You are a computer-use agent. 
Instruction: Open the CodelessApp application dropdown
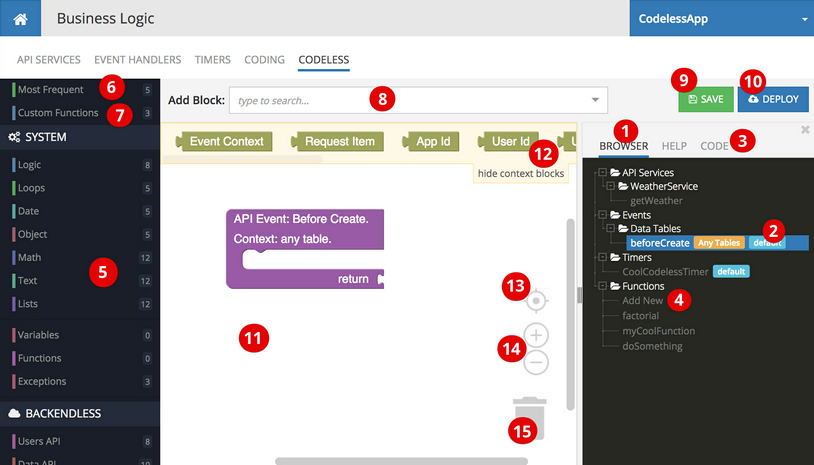coord(722,19)
